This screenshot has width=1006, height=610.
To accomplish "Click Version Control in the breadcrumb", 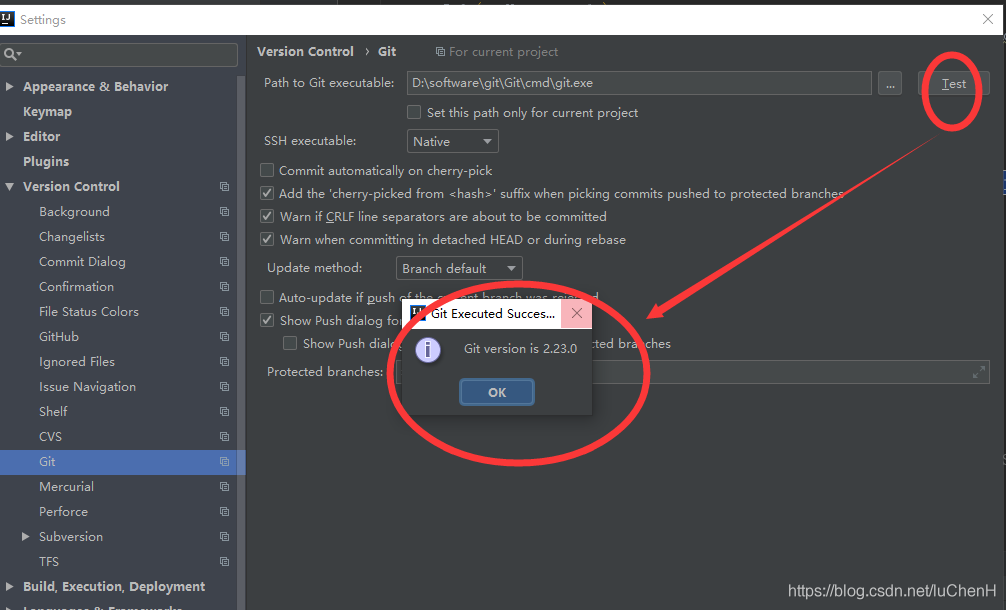I will pos(305,51).
